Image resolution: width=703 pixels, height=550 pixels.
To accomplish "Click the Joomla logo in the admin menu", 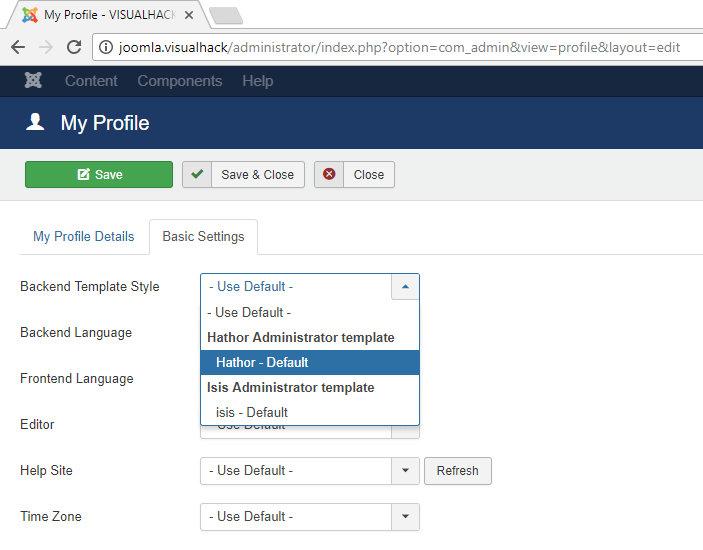I will (x=33, y=81).
